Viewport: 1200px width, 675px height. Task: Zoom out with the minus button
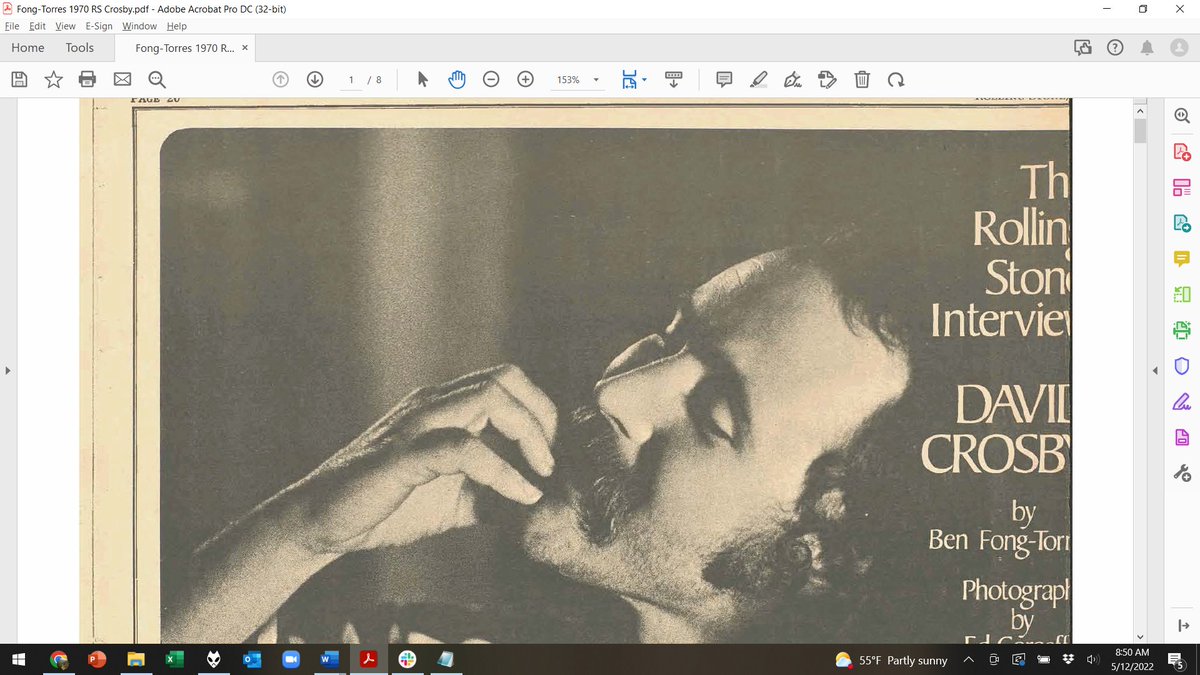(491, 79)
